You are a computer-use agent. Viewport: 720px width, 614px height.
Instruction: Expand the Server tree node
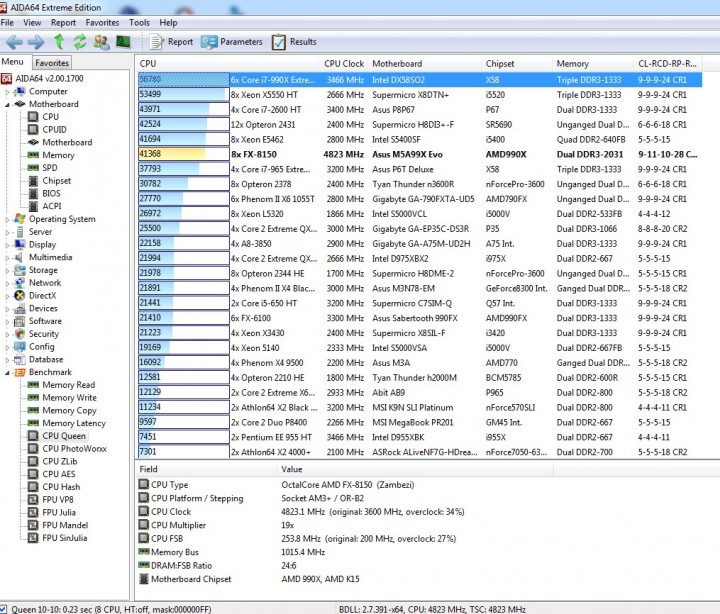[7, 232]
